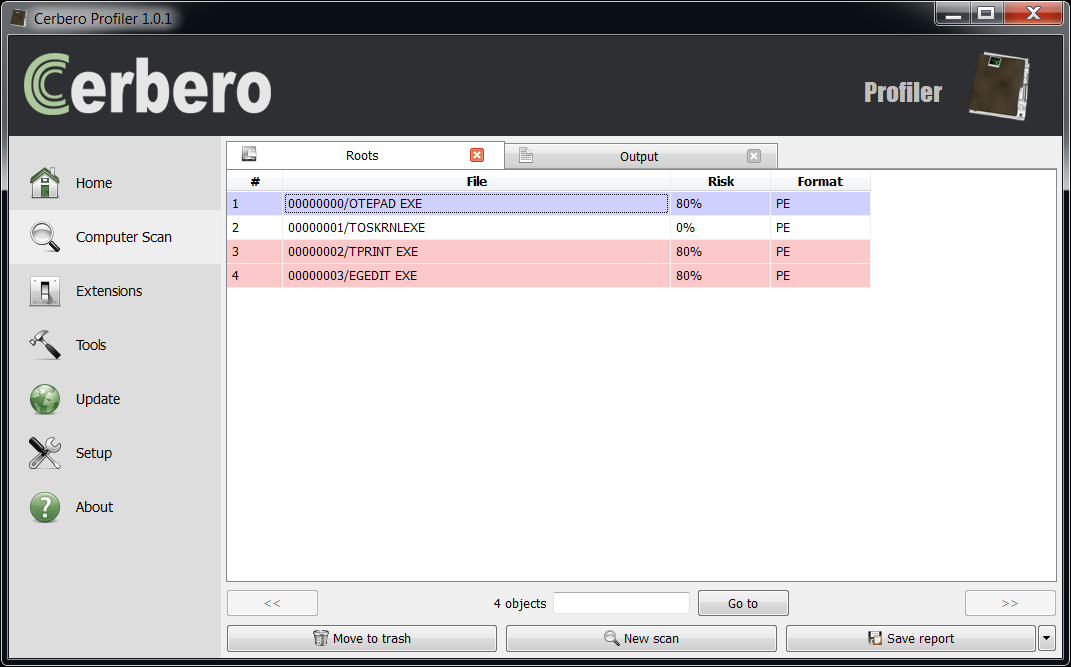Screen dimensions: 1071x667
Task: Click the PE format of TPRINT EXE
Action: coord(820,252)
